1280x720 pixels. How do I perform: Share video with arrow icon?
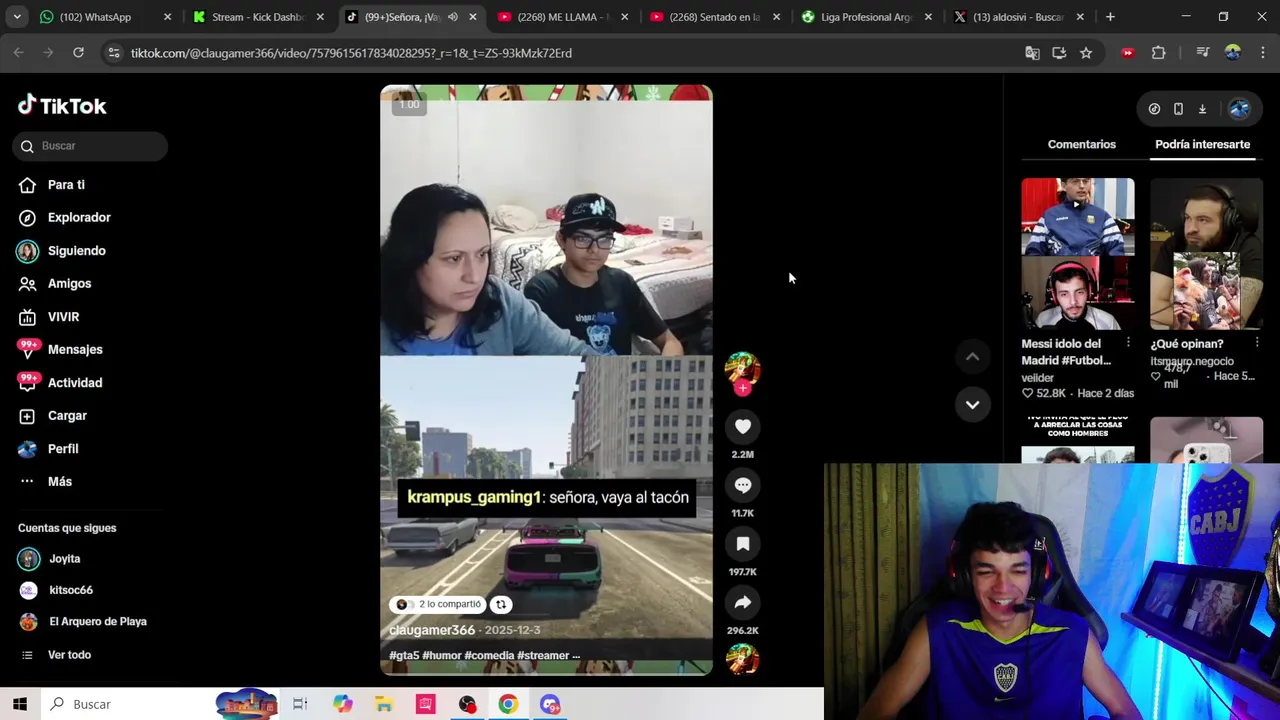(x=743, y=603)
